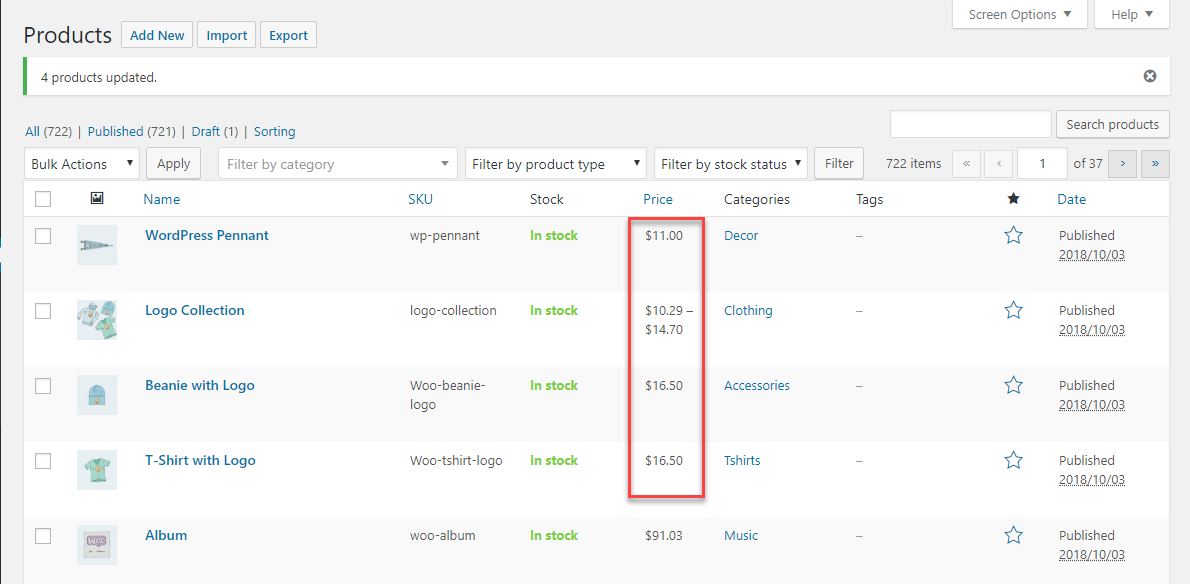Tick the T-Shirt with Logo checkbox
The height and width of the screenshot is (584, 1190).
[x=43, y=461]
